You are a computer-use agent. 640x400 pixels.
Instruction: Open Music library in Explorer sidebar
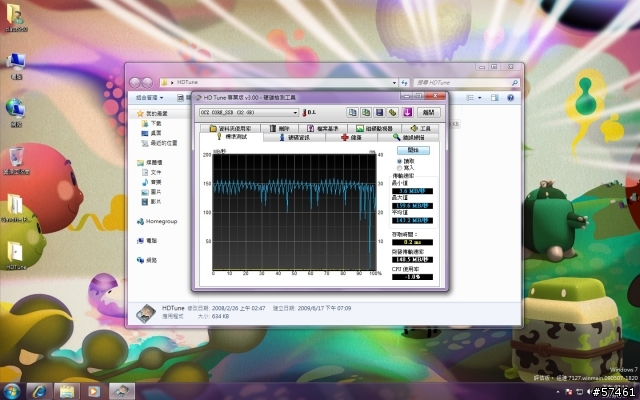[x=151, y=182]
